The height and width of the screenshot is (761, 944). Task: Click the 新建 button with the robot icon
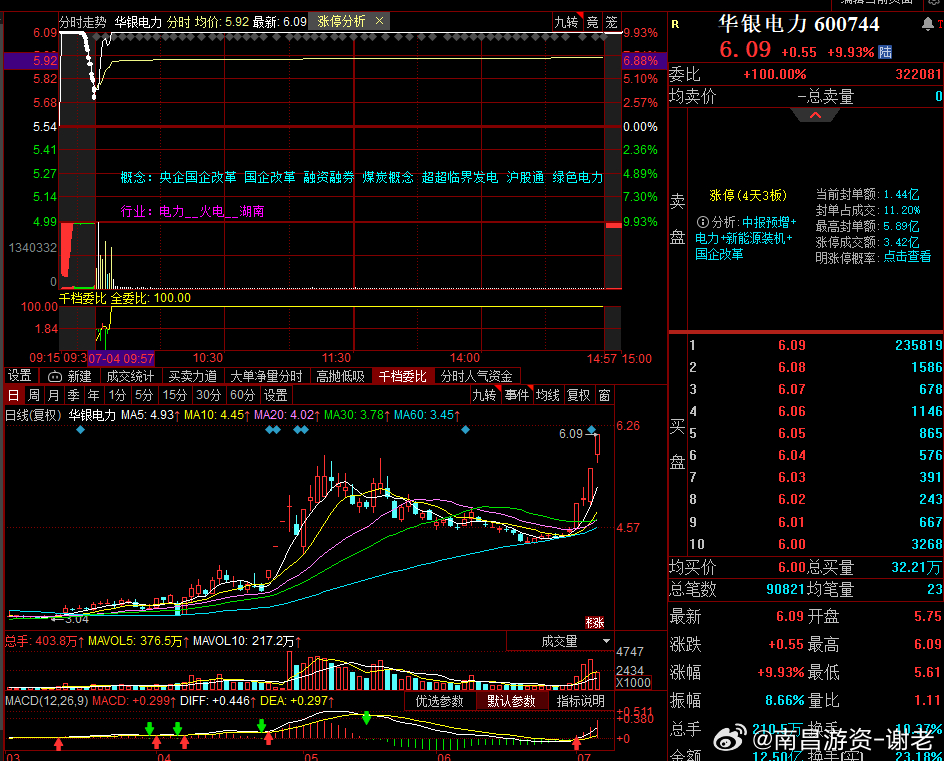(70, 376)
